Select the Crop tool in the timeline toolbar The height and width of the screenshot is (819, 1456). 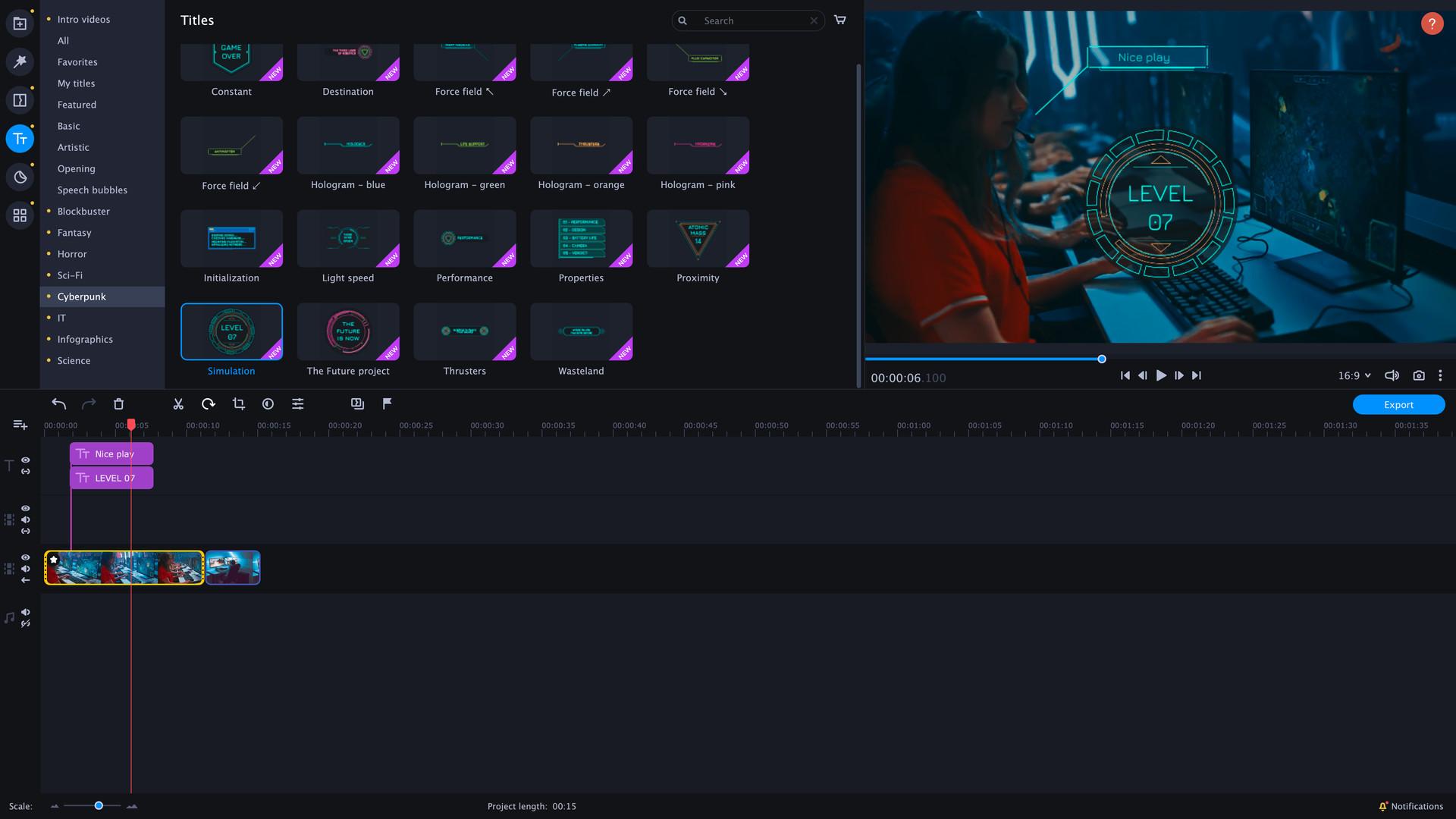[x=238, y=403]
